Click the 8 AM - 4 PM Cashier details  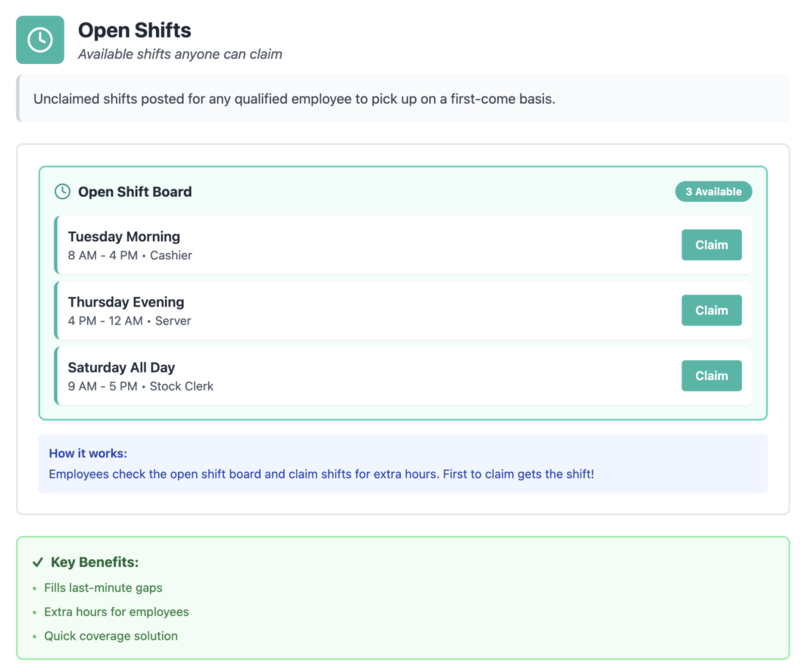pyautogui.click(x=130, y=255)
